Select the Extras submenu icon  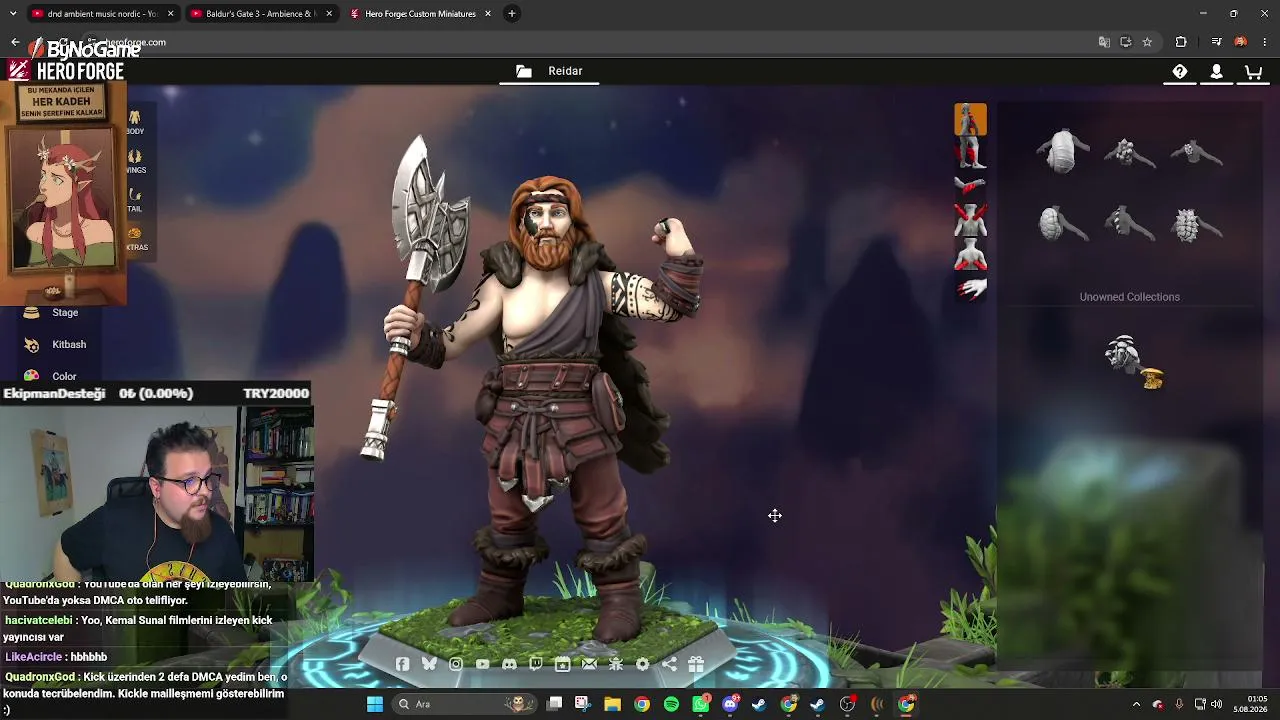tap(135, 238)
